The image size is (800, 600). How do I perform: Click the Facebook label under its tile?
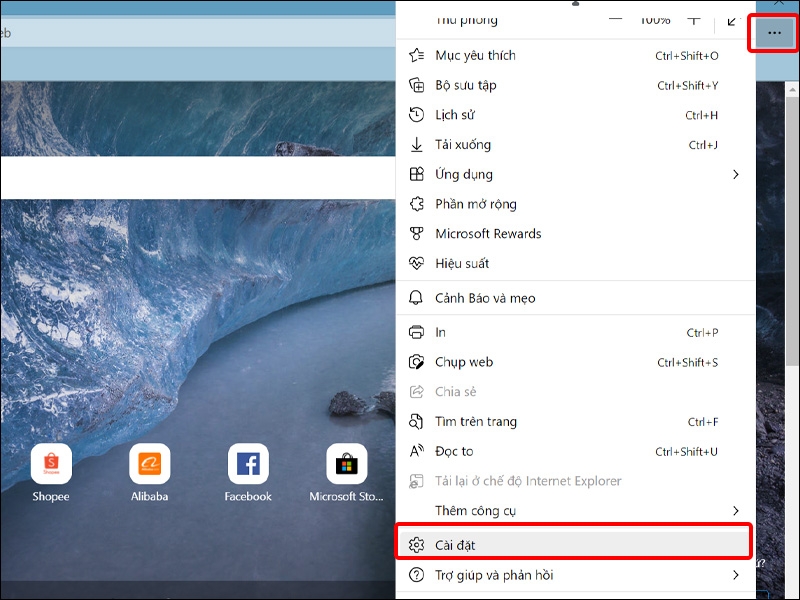(x=248, y=496)
